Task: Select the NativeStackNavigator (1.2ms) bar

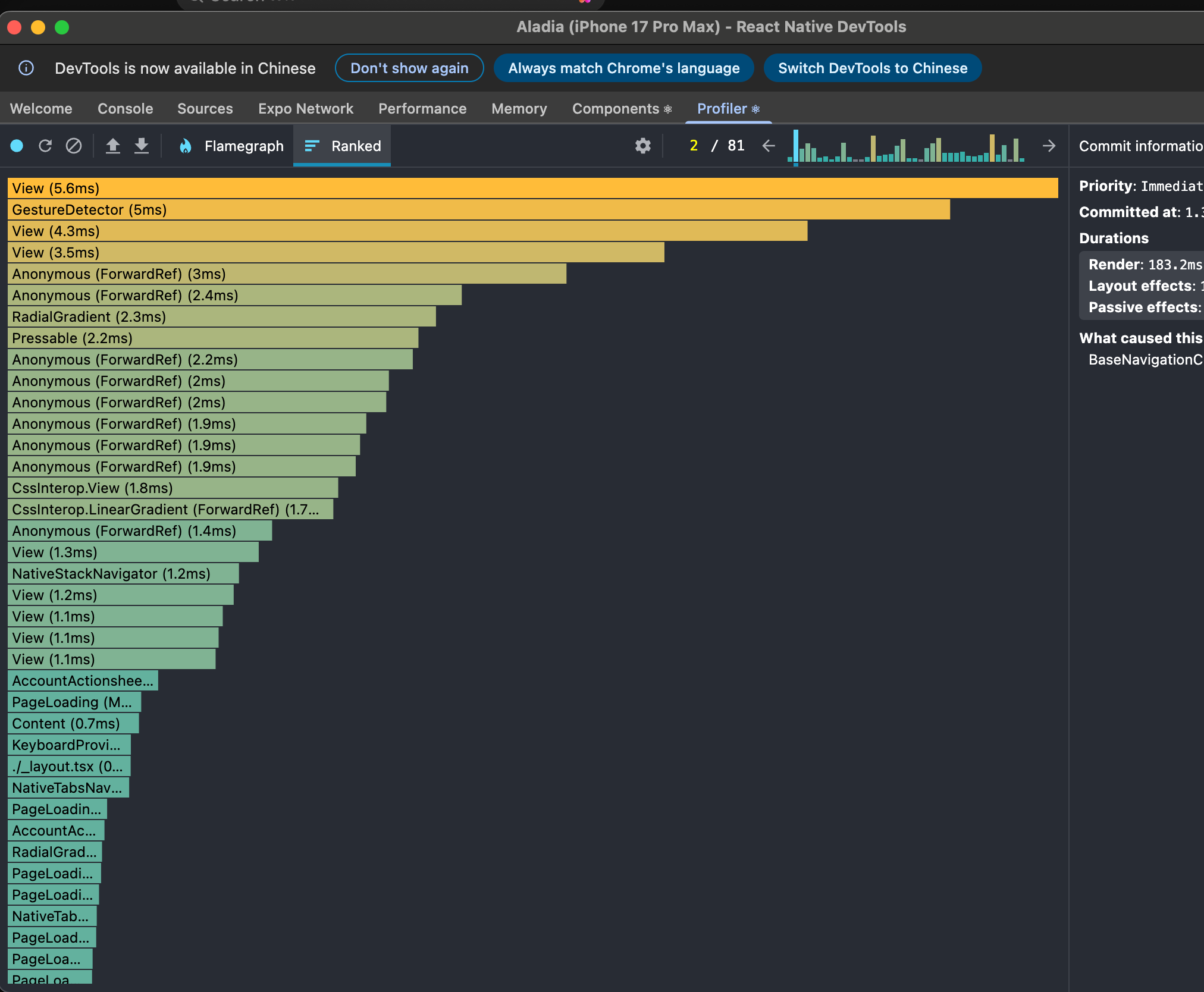Action: (x=123, y=574)
